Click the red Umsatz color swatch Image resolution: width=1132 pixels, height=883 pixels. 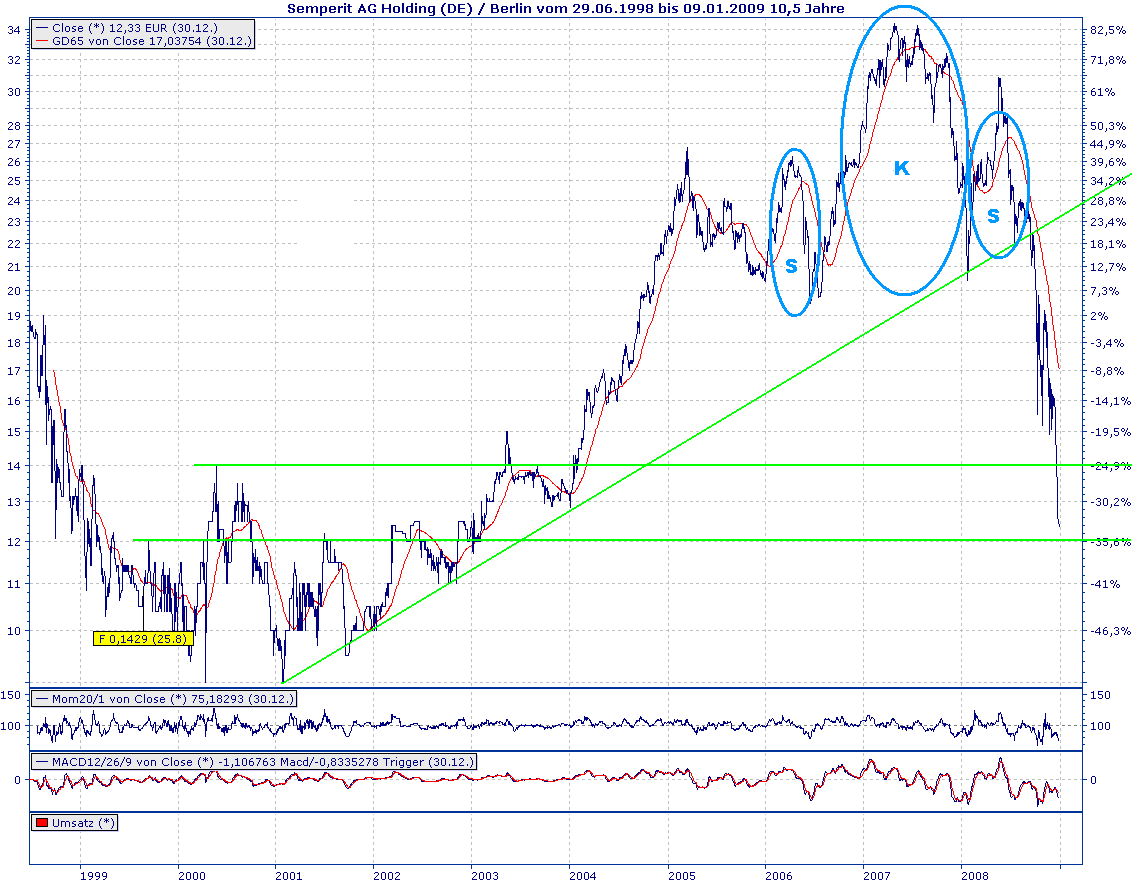[x=42, y=822]
